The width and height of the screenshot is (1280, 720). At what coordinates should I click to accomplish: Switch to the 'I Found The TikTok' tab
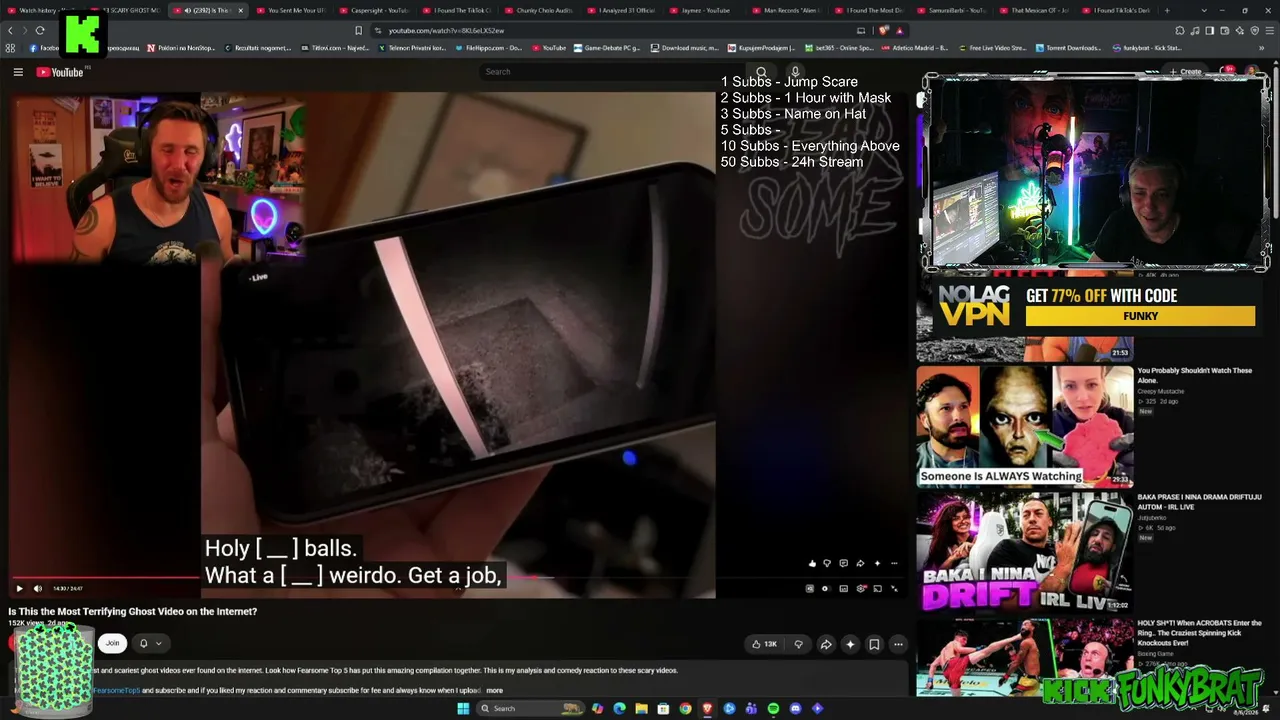click(456, 10)
